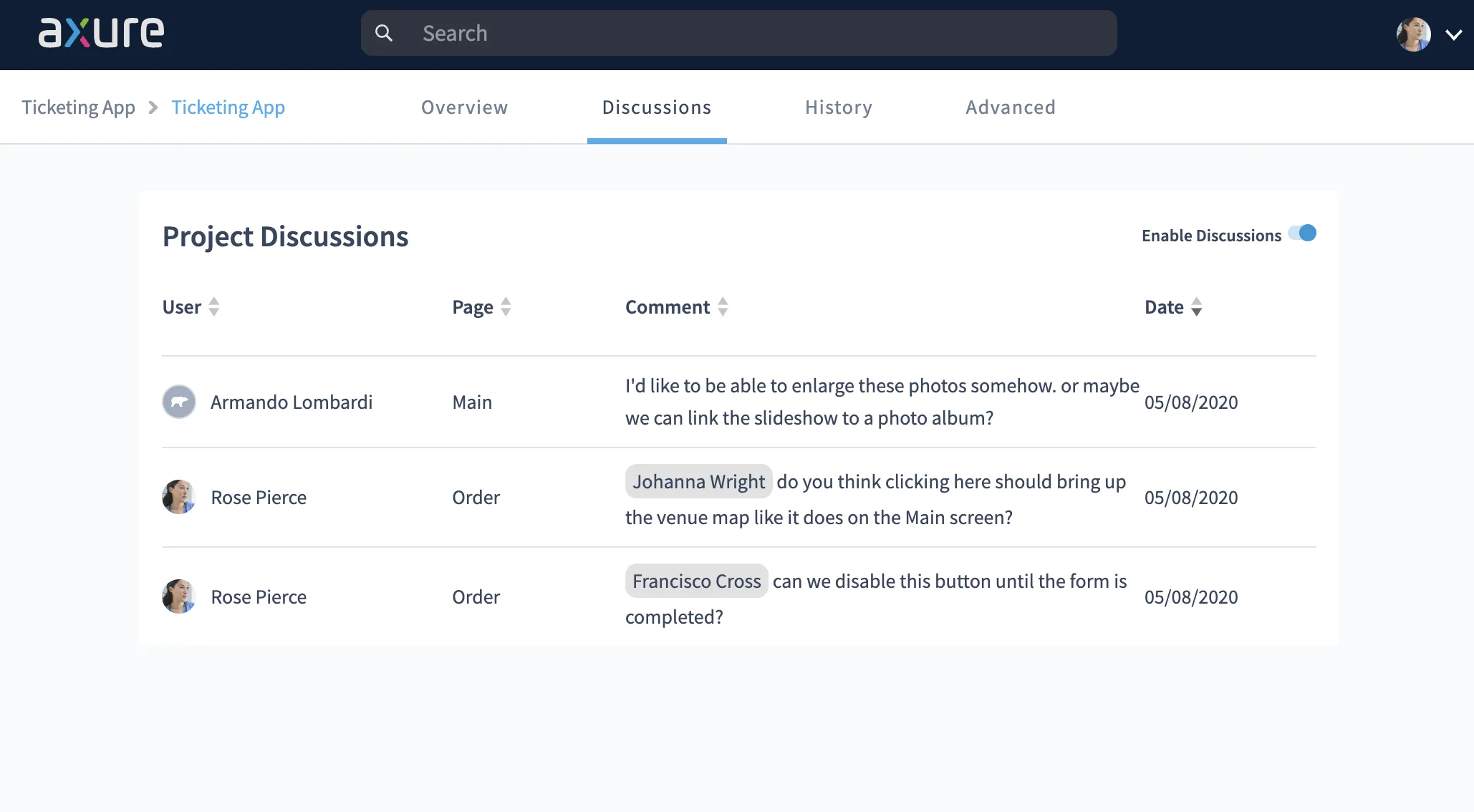Click the Johanna Wright mention tag
This screenshot has height=812, width=1474.
point(698,481)
